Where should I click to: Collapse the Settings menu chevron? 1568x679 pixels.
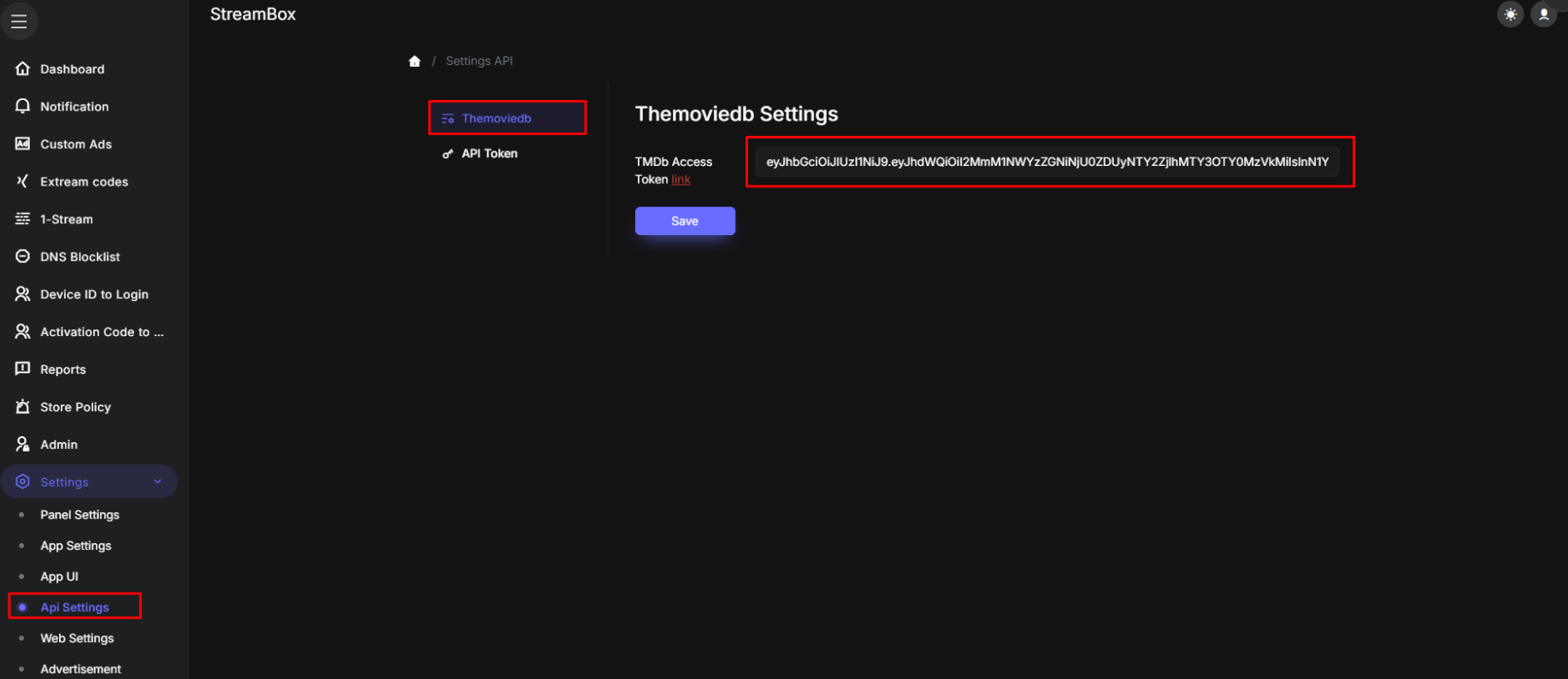[x=157, y=481]
